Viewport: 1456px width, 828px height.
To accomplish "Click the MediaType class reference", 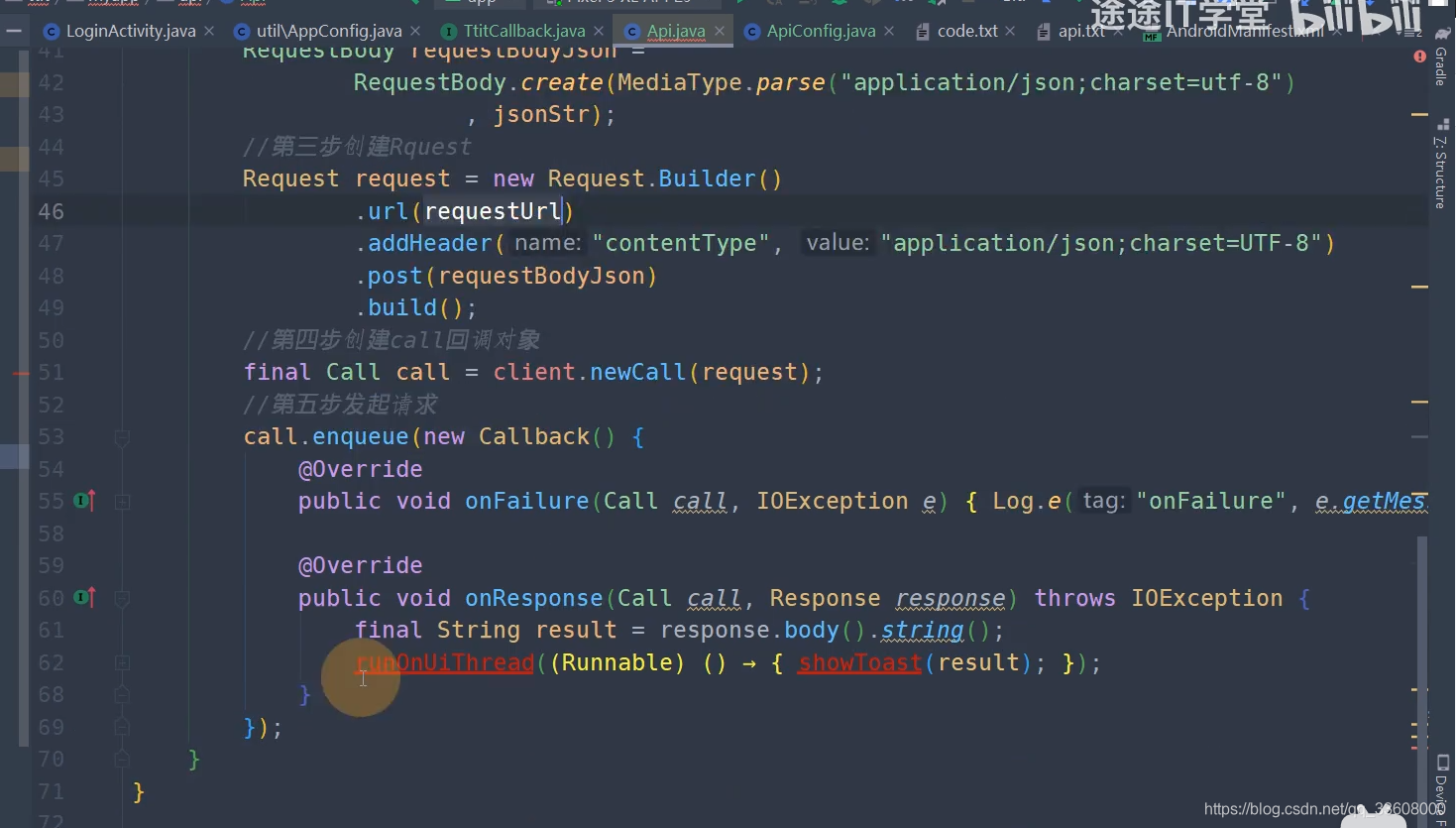I will coord(679,82).
